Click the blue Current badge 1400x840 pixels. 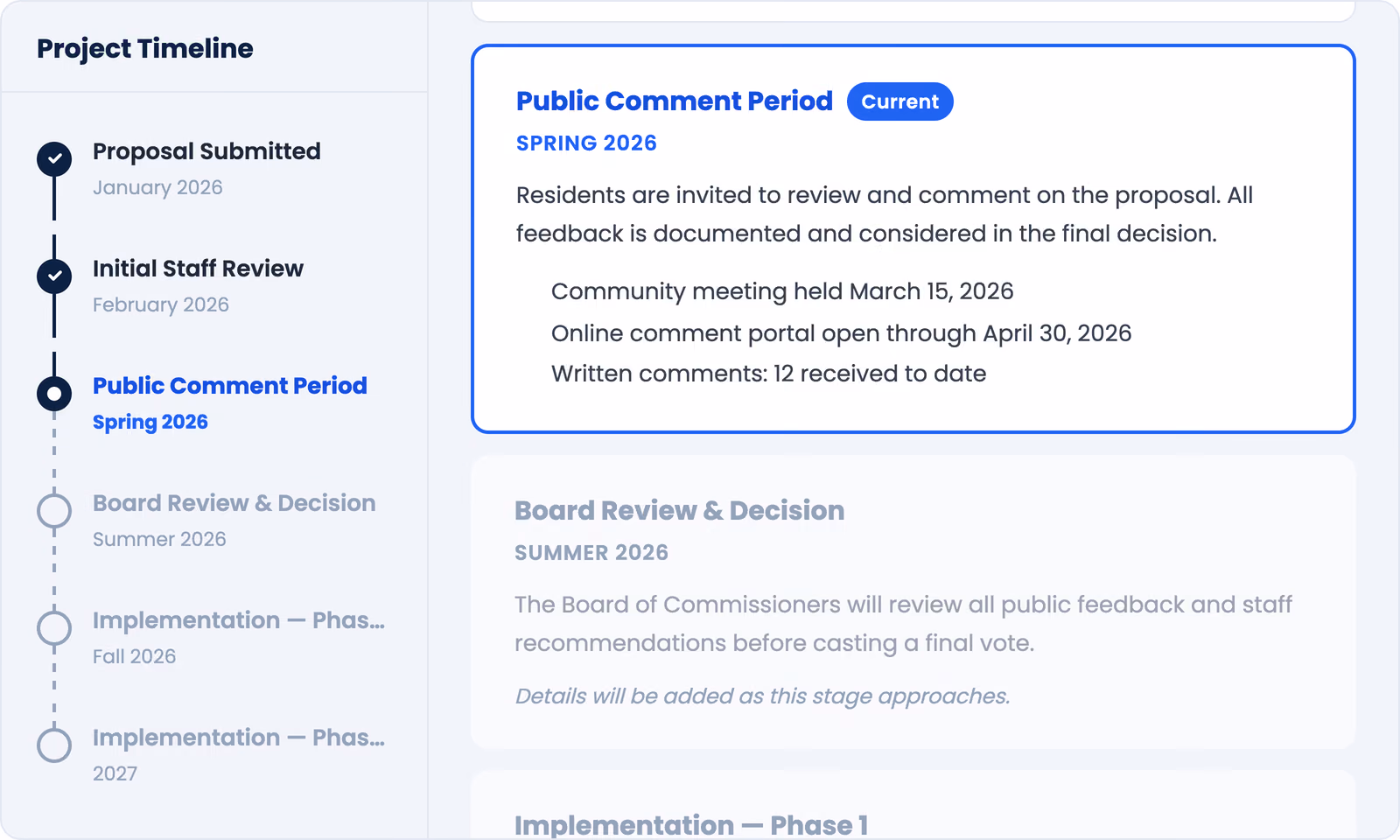click(900, 101)
